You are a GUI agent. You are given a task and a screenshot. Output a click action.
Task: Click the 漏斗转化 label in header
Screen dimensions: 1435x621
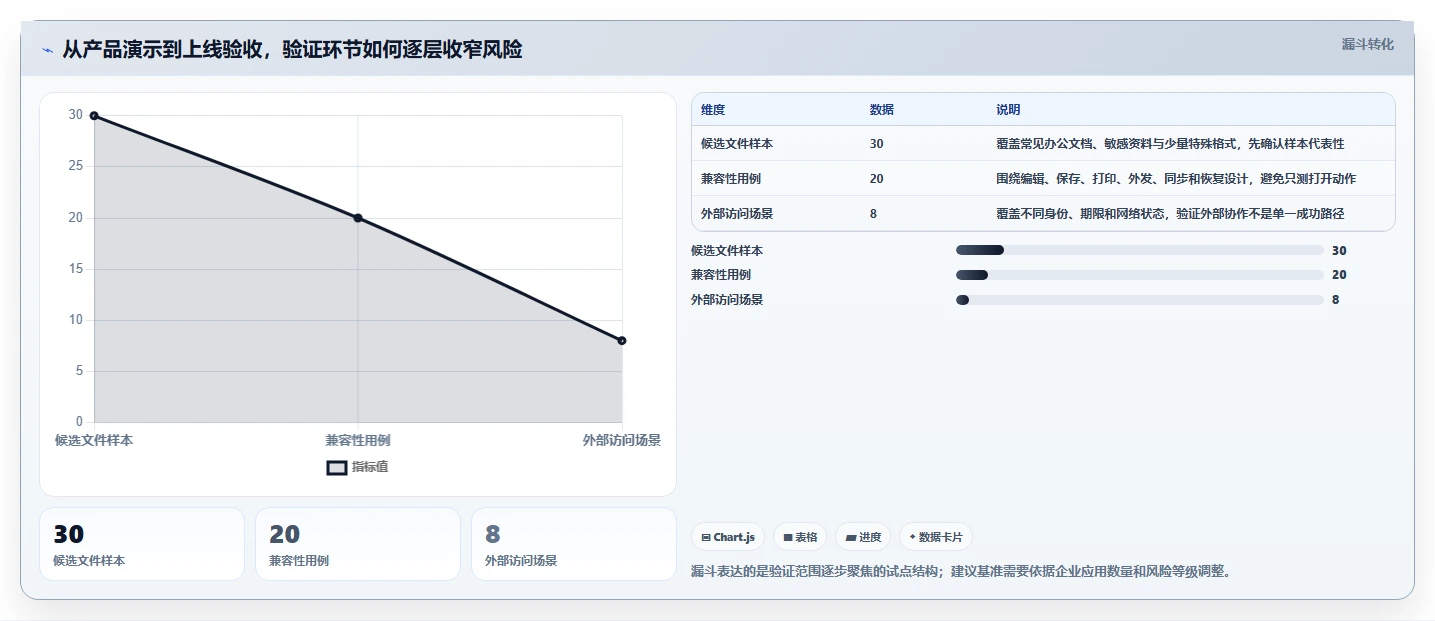(1367, 44)
